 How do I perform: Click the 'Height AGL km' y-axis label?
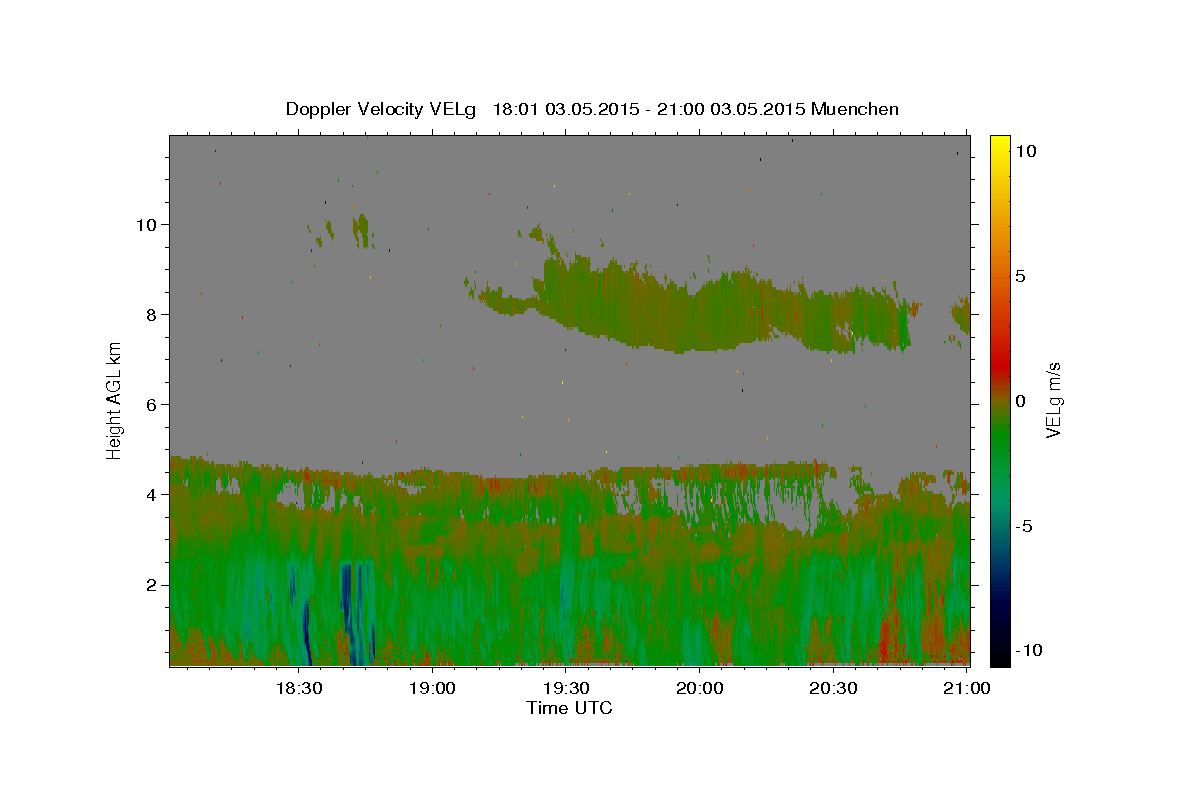114,400
